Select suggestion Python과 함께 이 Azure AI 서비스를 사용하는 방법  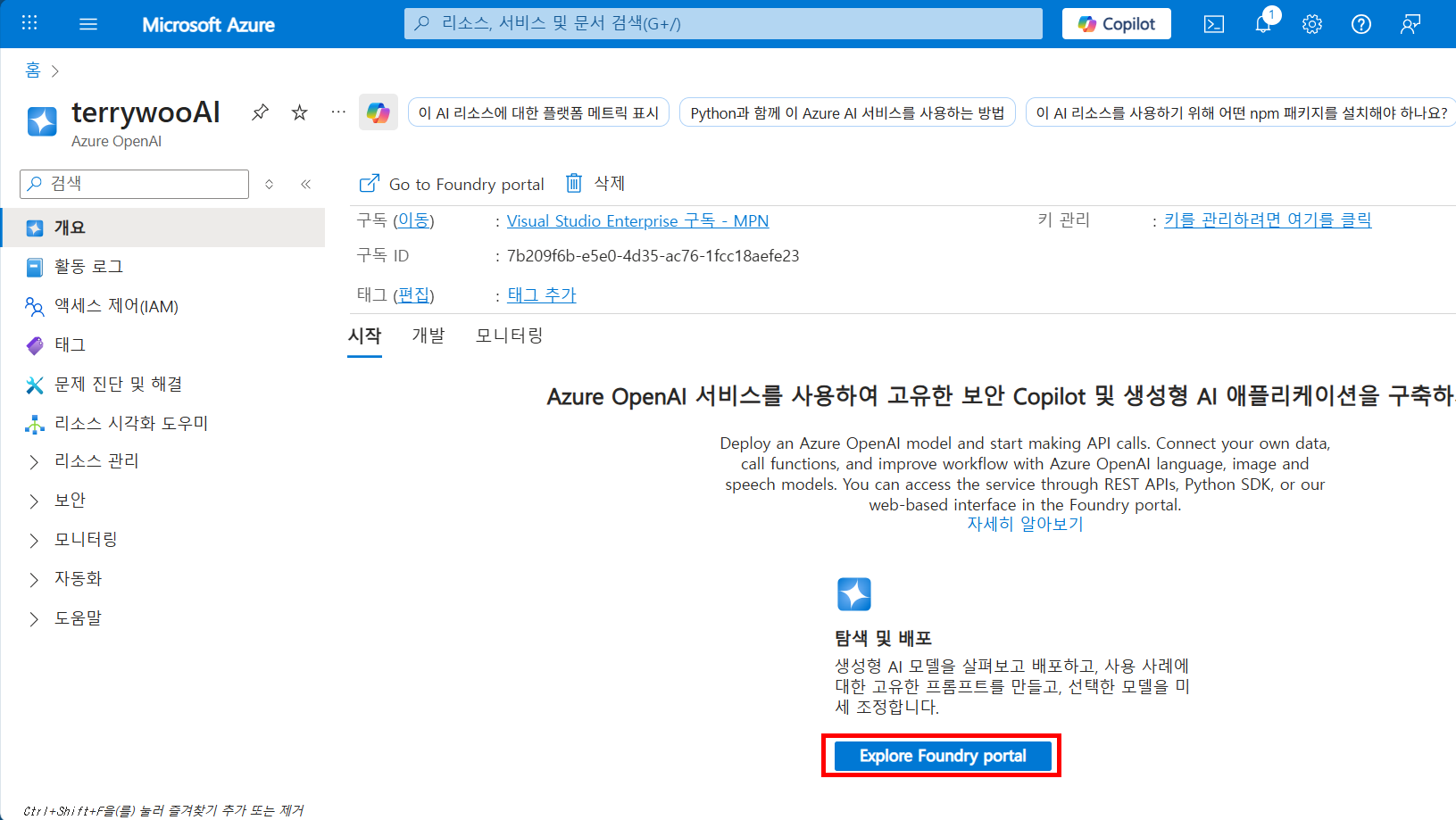(x=847, y=112)
